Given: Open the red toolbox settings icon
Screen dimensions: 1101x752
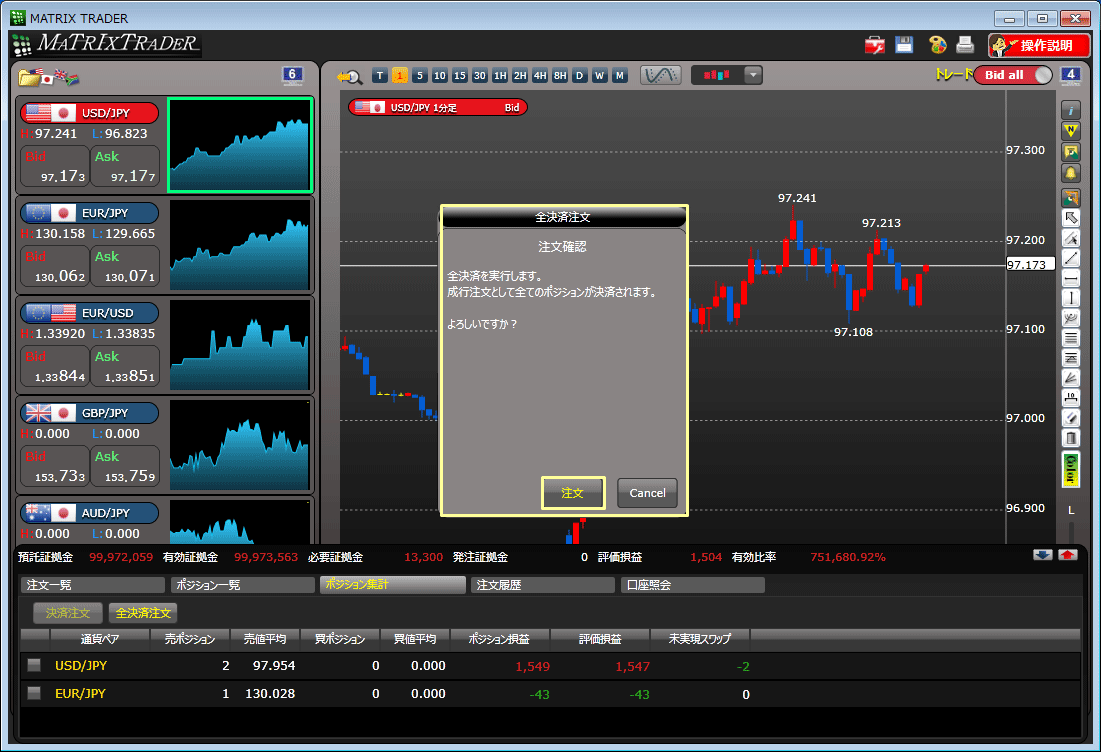Looking at the screenshot, I should coord(874,46).
